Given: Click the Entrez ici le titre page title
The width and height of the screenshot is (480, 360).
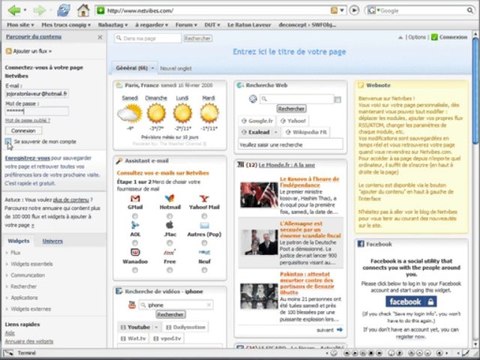Looking at the screenshot, I should (x=289, y=52).
